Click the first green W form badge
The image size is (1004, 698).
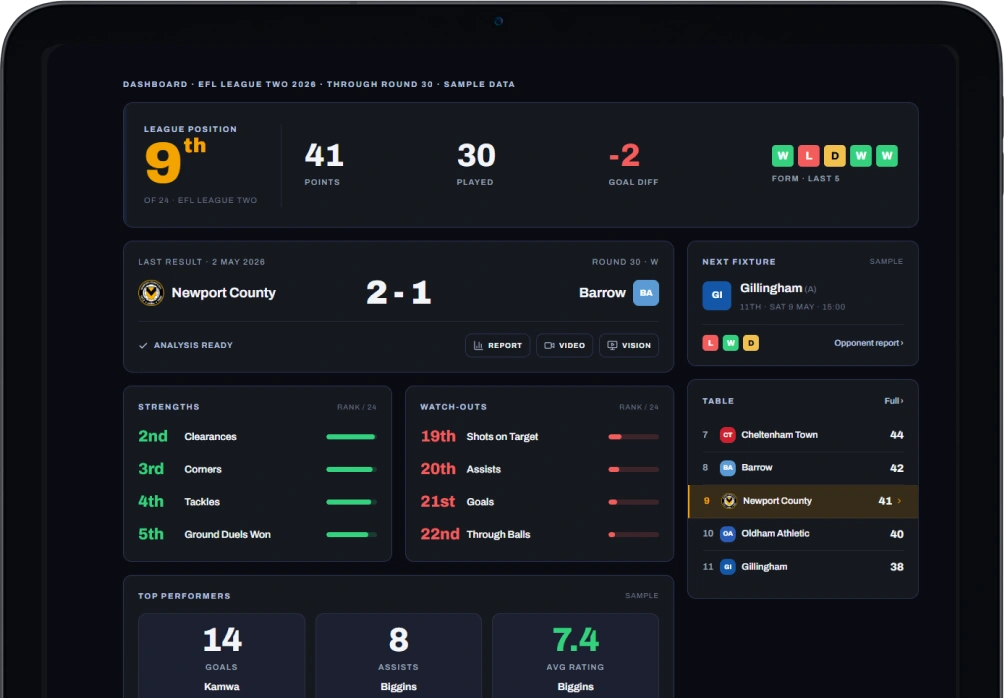pyautogui.click(x=782, y=156)
